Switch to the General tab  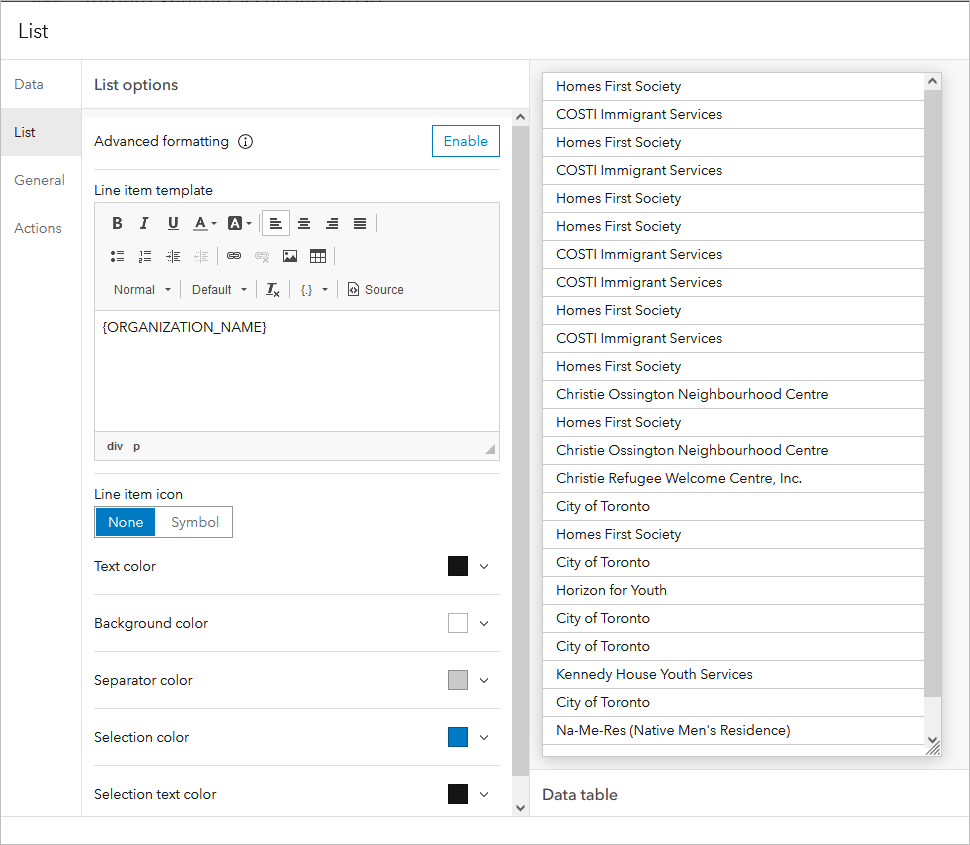tap(41, 180)
